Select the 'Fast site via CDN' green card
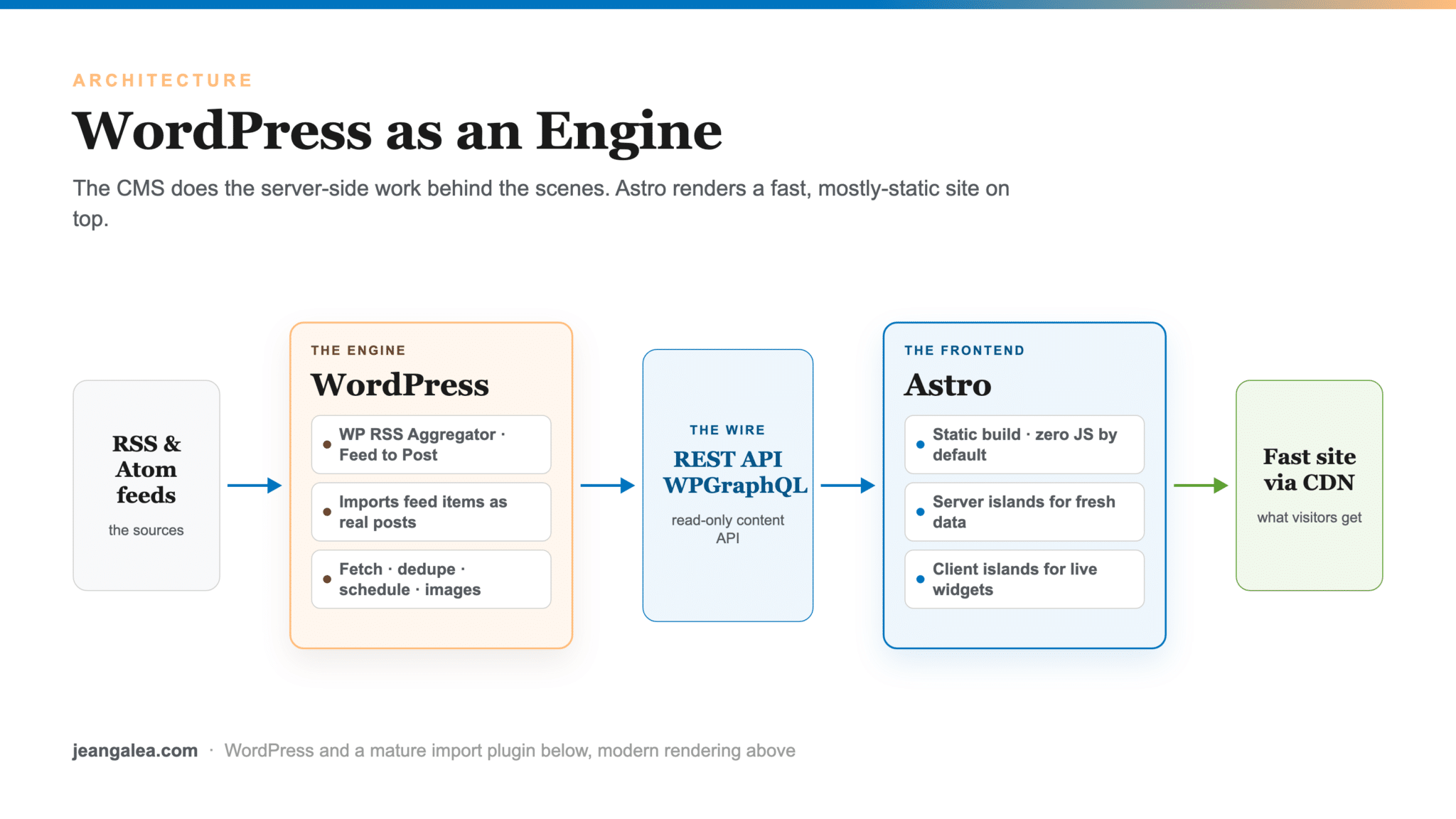The width and height of the screenshot is (1456, 819). (x=1310, y=486)
